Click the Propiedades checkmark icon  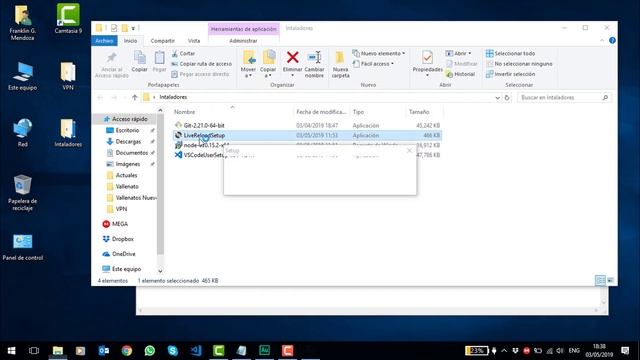[427, 58]
